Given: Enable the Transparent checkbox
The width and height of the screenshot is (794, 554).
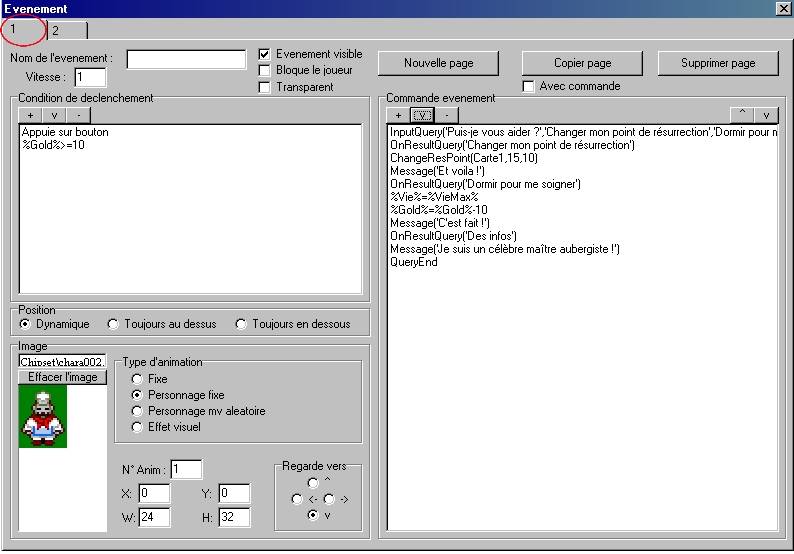Looking at the screenshot, I should (x=265, y=88).
